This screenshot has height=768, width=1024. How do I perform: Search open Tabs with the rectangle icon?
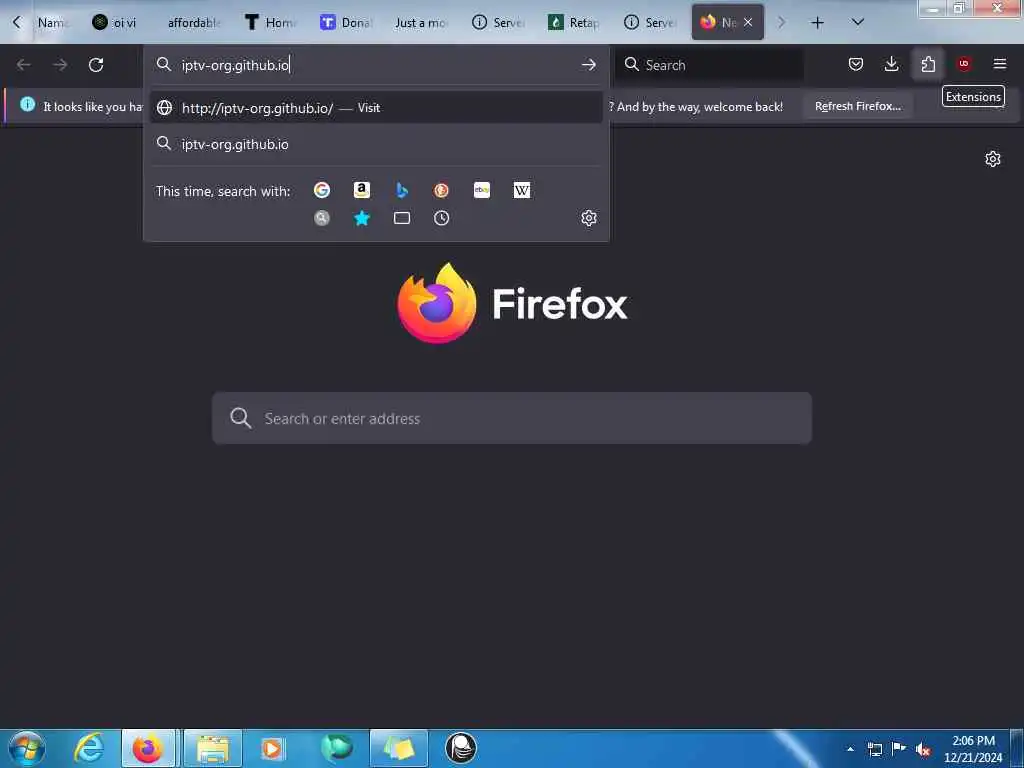402,218
